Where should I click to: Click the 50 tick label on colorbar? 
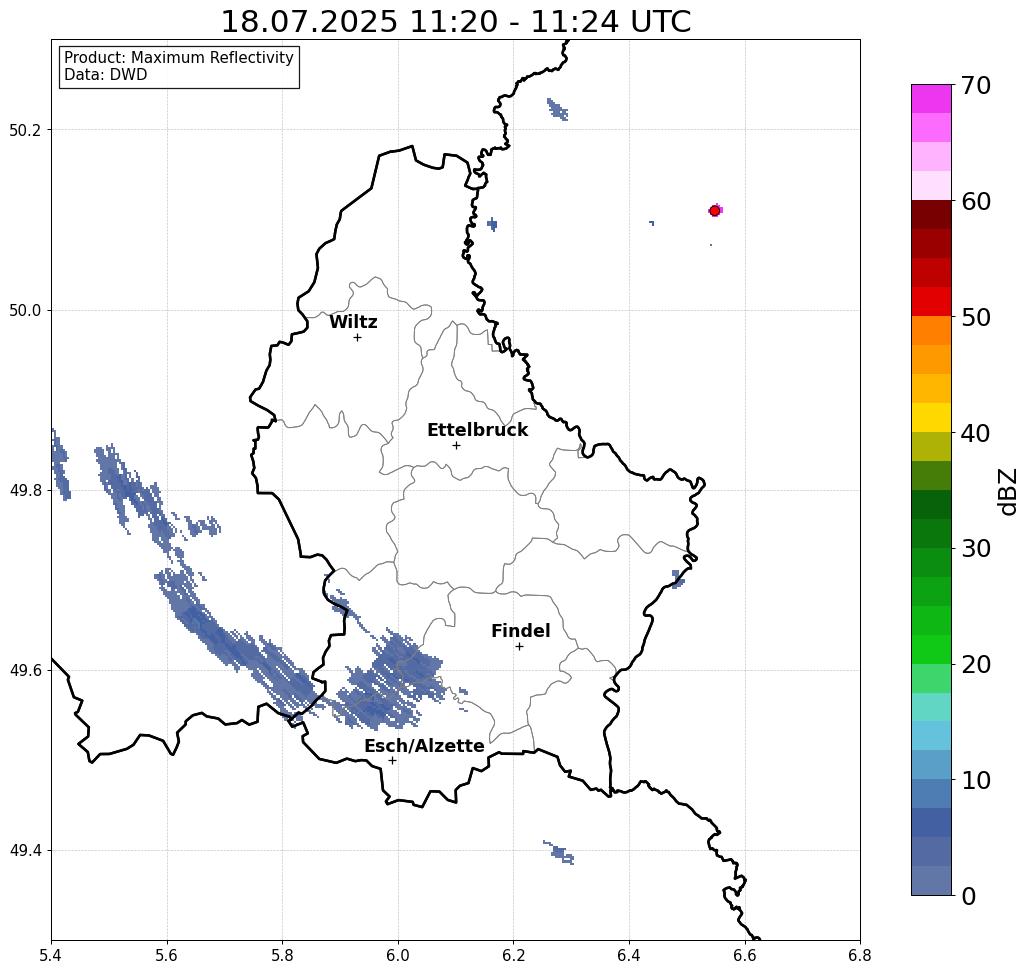coord(976,317)
